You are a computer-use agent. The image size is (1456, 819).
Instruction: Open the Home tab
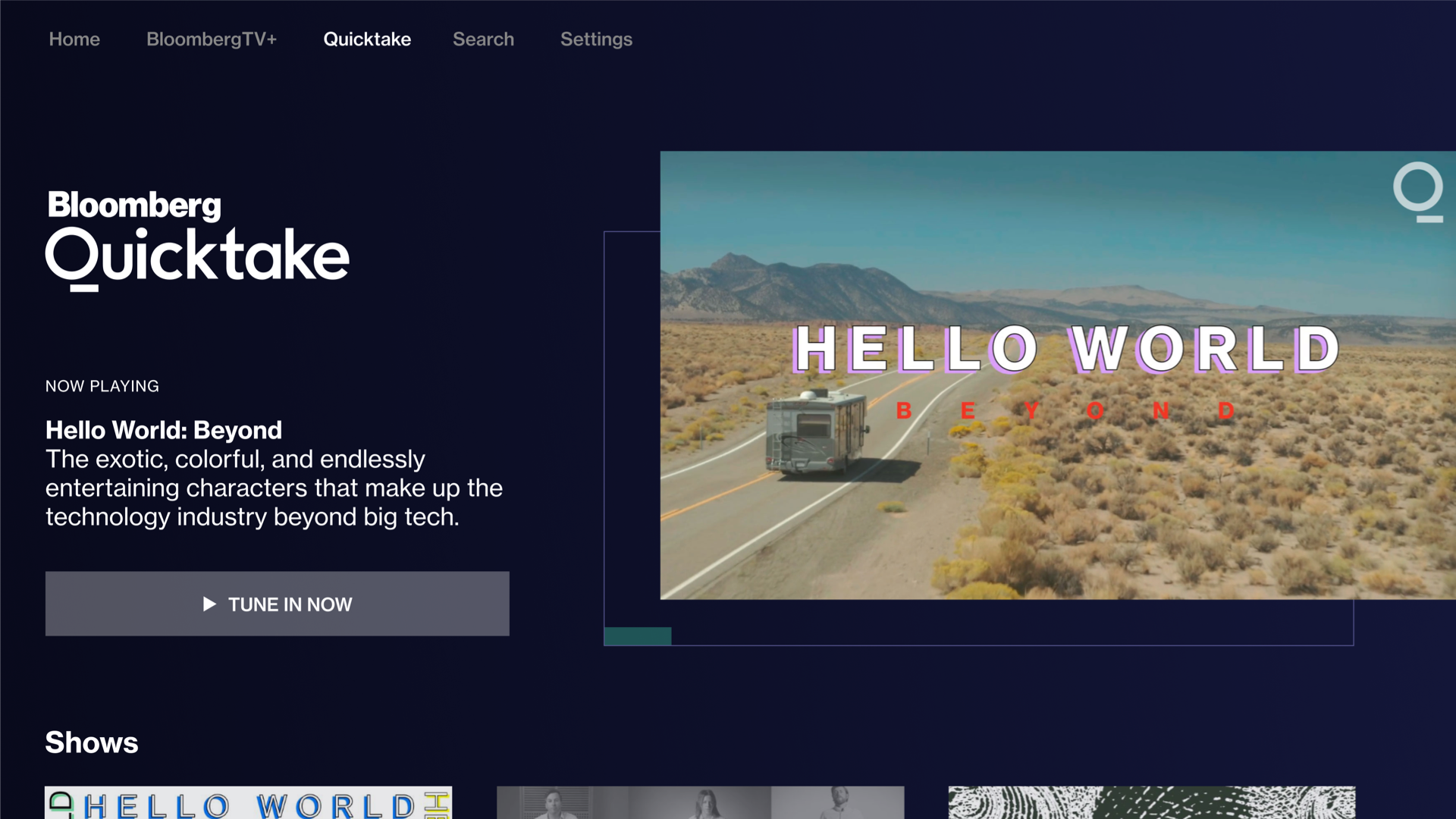(74, 39)
